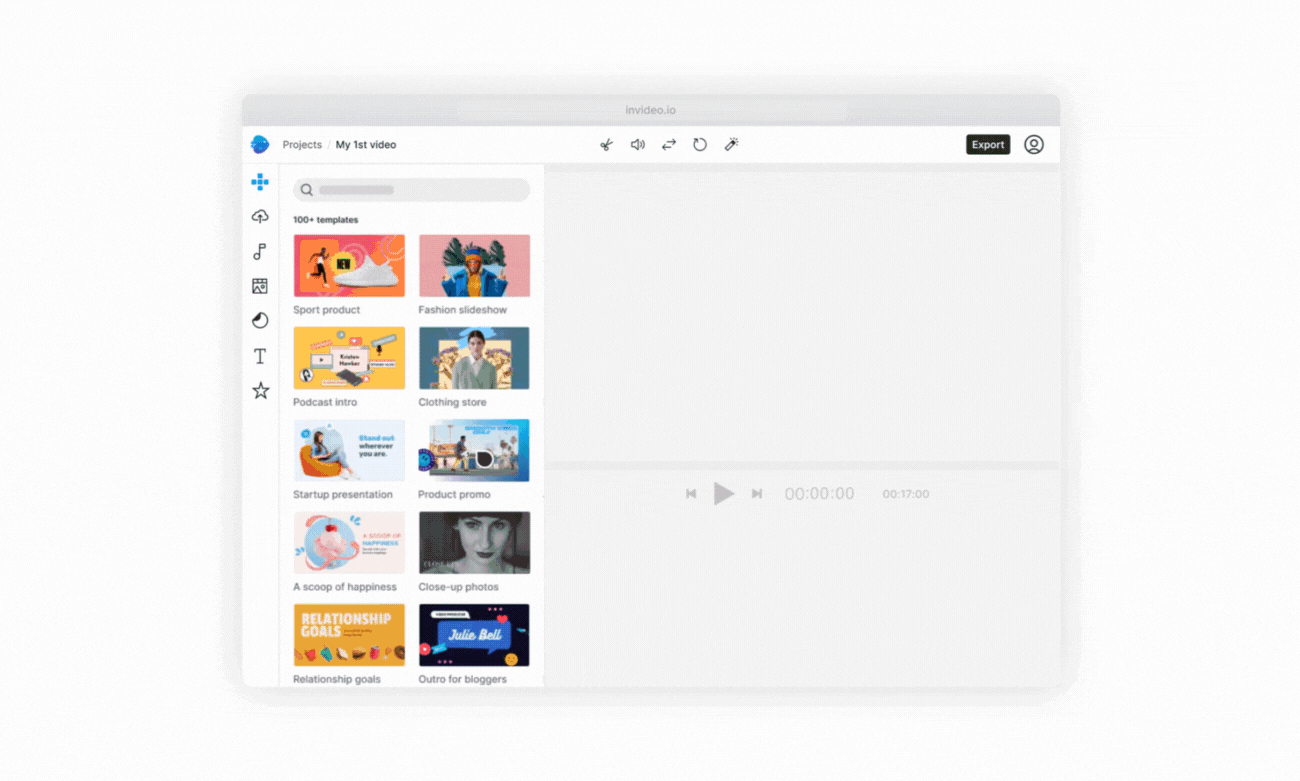The height and width of the screenshot is (781, 1300).
Task: Click the circular undo arrow icon
Action: [x=700, y=145]
